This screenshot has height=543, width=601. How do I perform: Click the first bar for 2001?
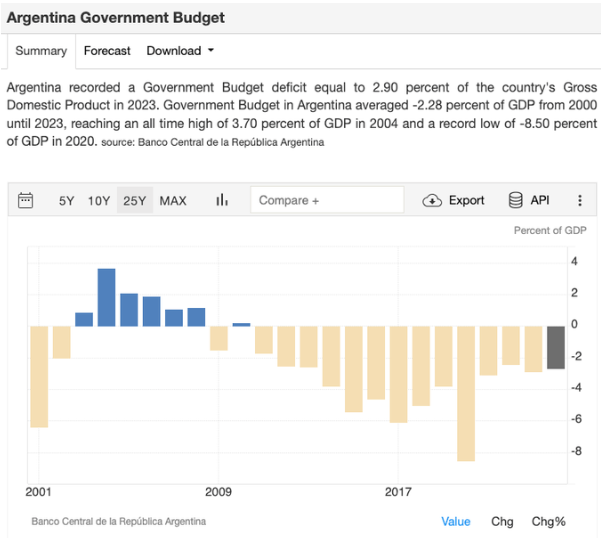click(x=39, y=377)
